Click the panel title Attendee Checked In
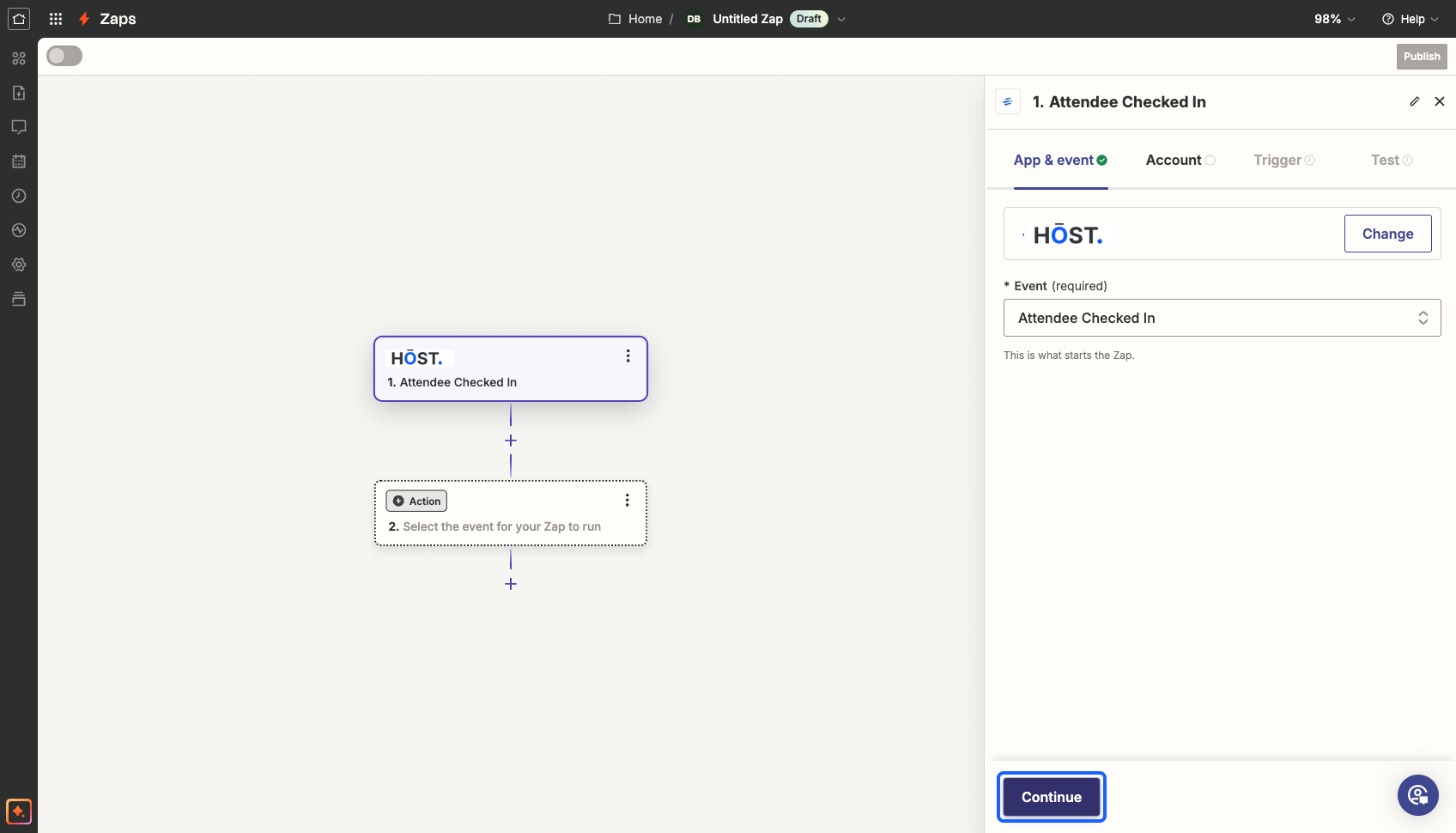1456x833 pixels. tap(1119, 101)
